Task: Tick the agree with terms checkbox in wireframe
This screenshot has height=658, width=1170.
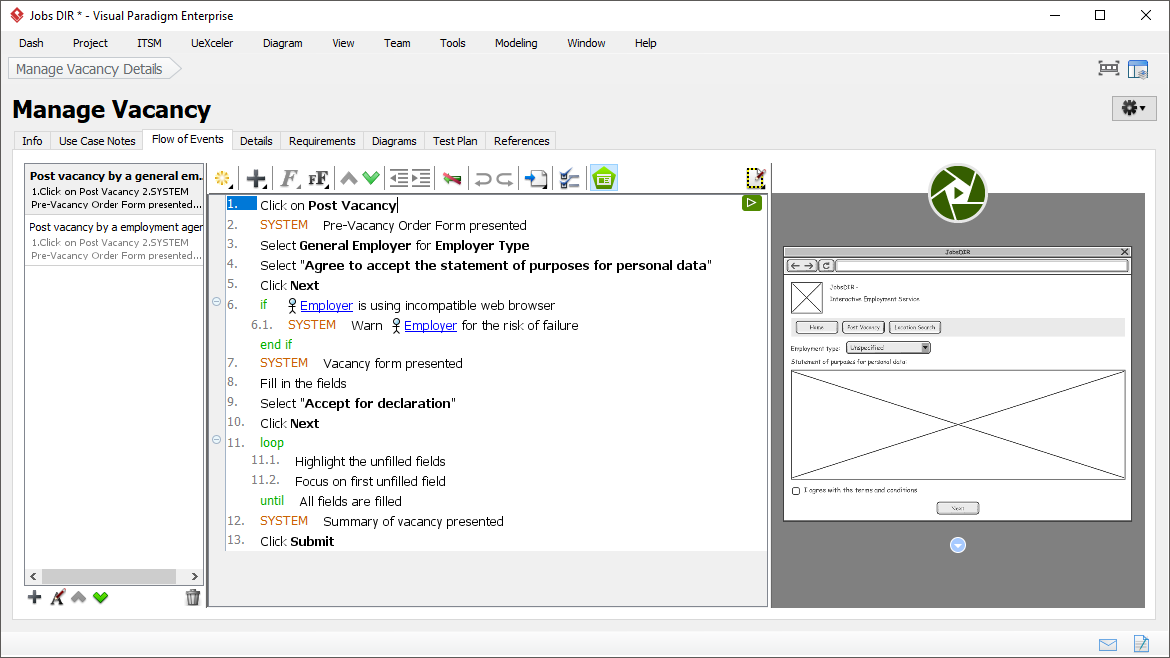Action: coord(795,491)
